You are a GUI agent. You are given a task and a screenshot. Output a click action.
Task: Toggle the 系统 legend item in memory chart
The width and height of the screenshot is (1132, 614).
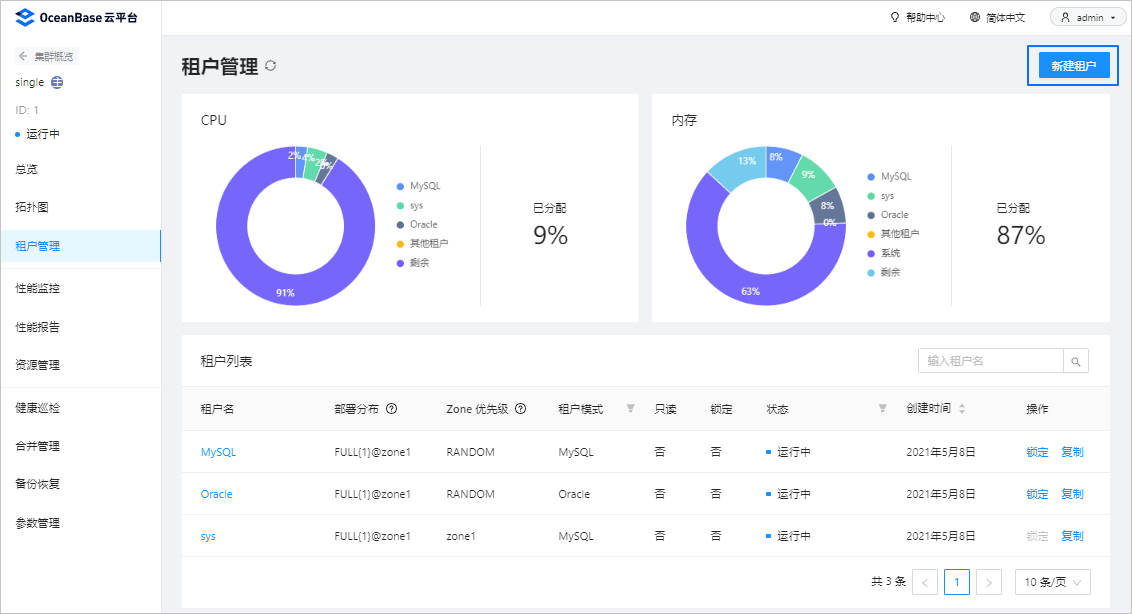coord(884,253)
